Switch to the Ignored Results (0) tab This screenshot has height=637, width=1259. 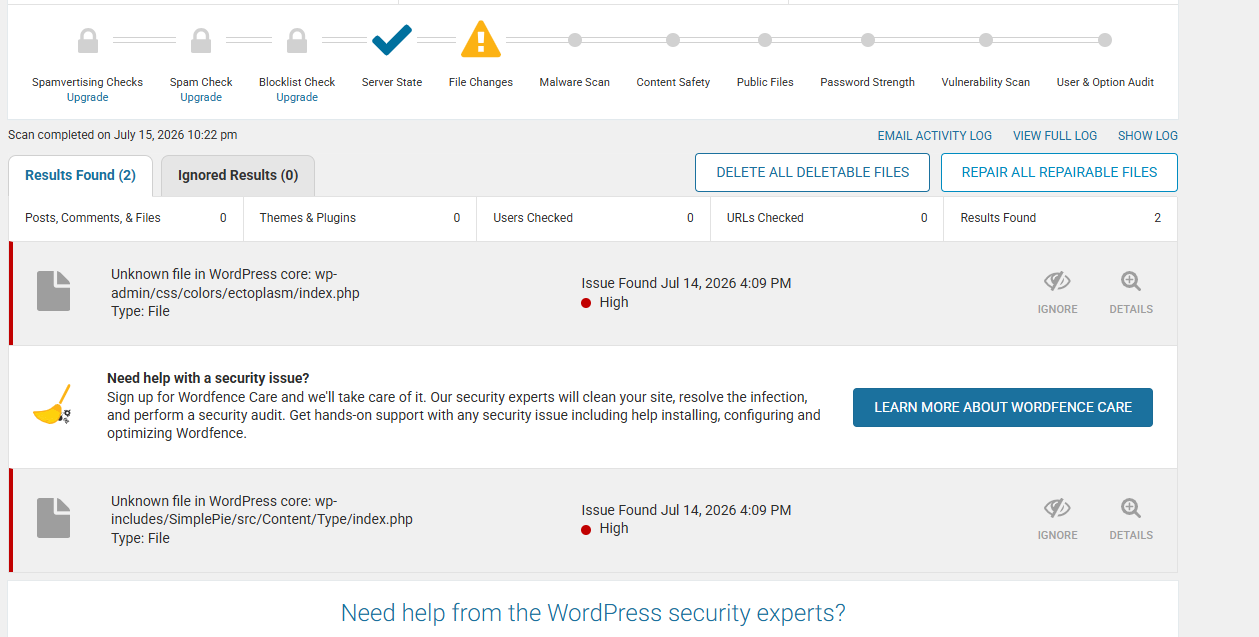tap(238, 176)
